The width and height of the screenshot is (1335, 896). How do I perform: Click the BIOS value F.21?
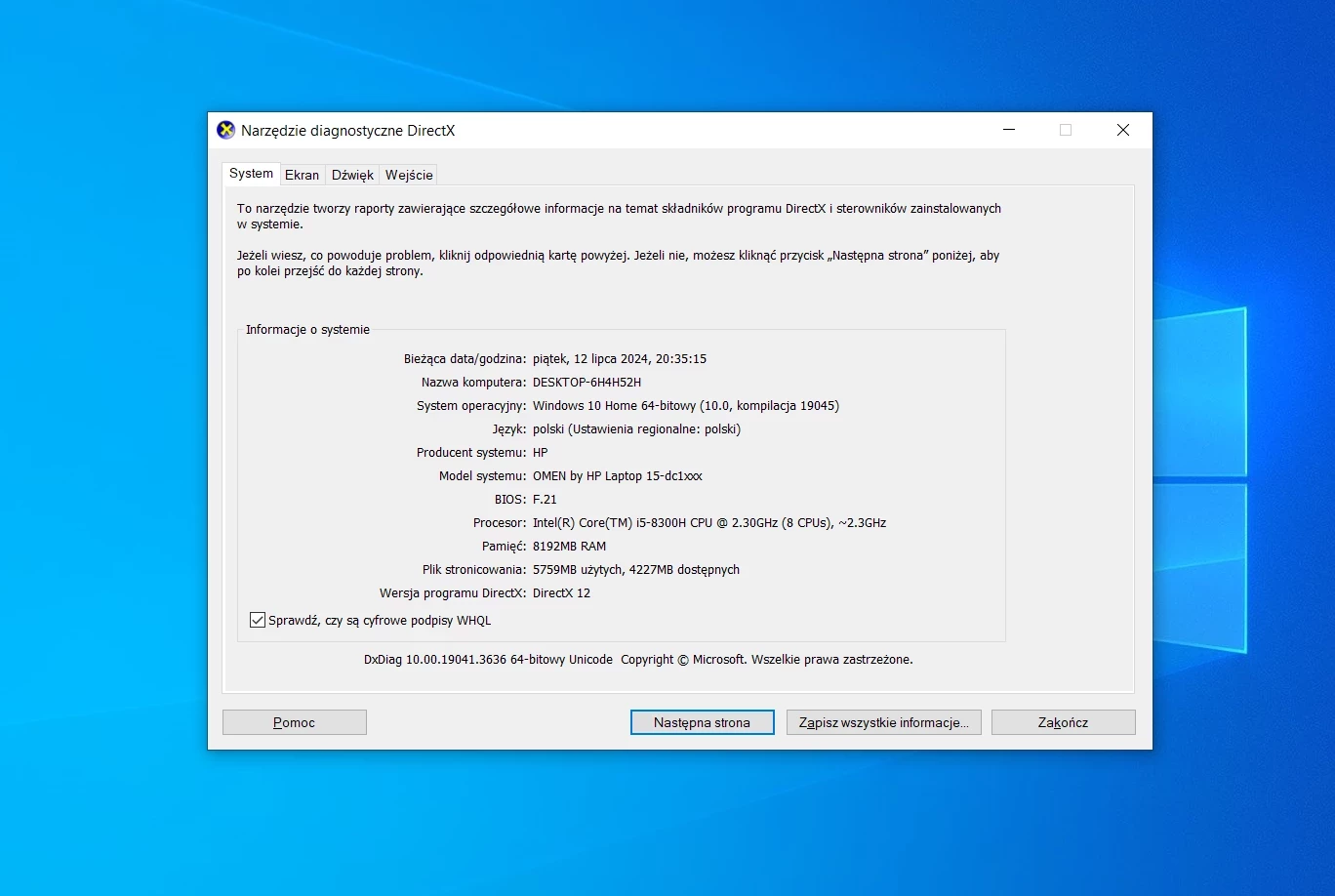tap(545, 499)
